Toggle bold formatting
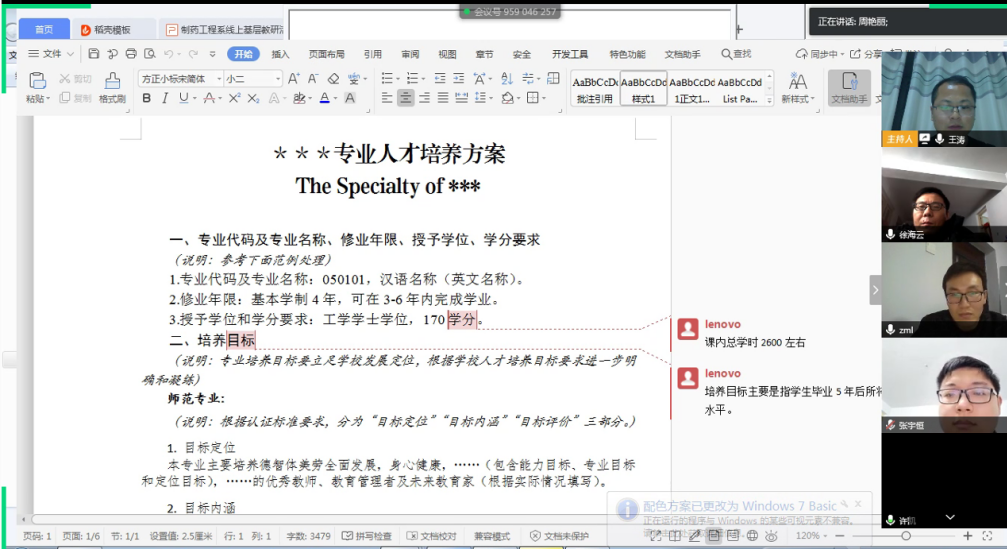Image resolution: width=1008 pixels, height=550 pixels. 147,98
